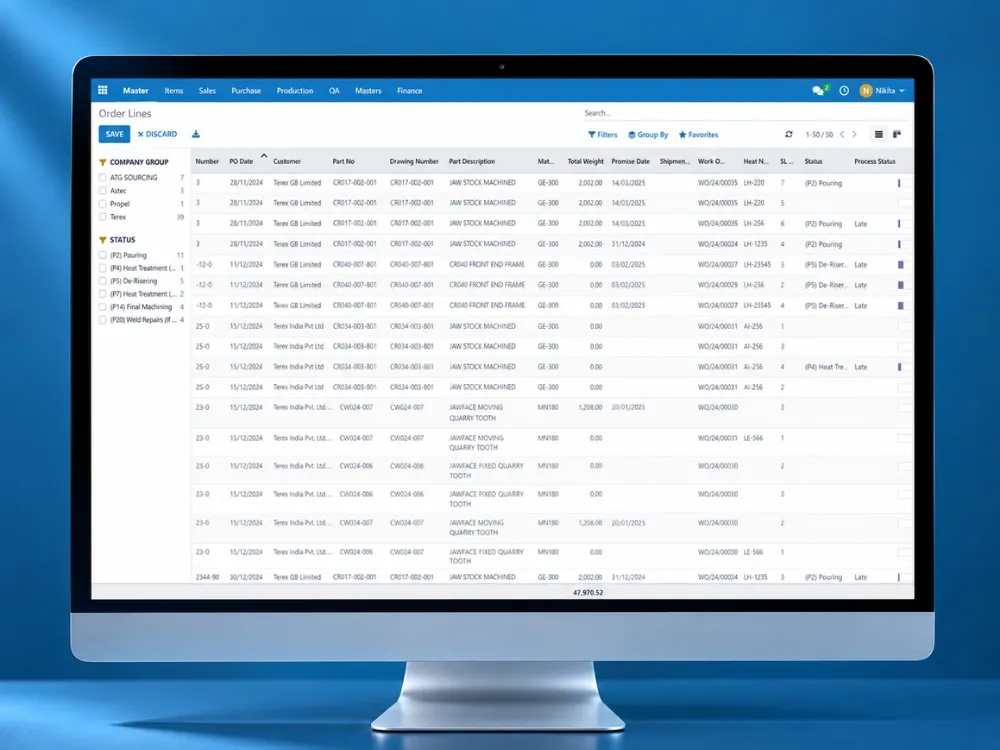Click the '2344-90' number cell
This screenshot has height=750, width=1000.
[x=207, y=577]
